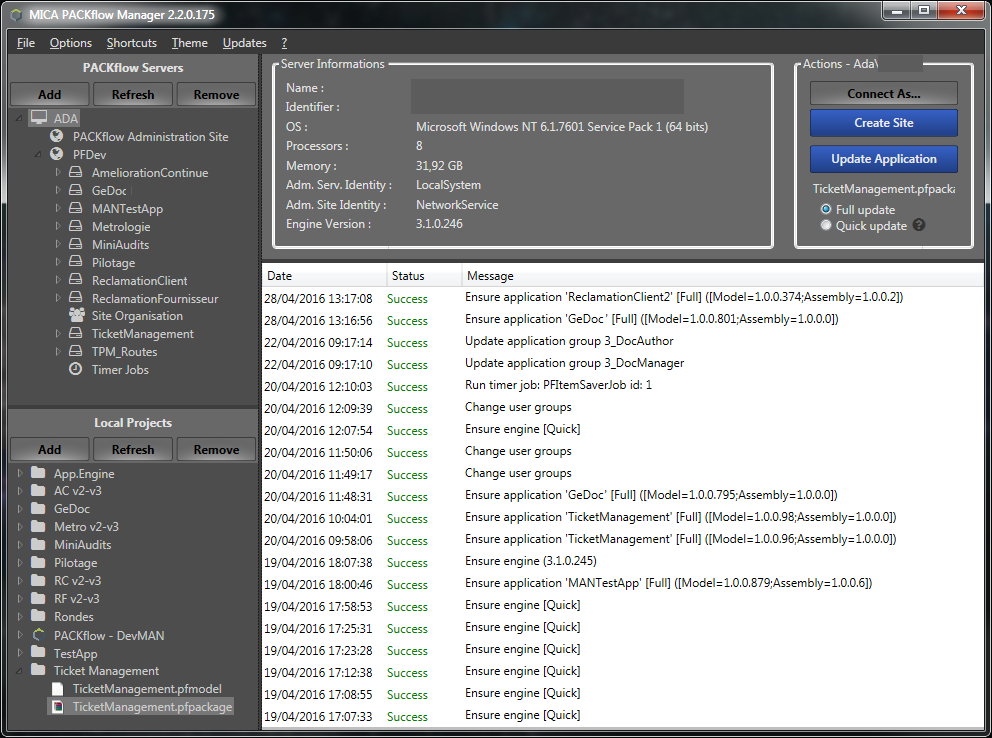
Task: Collapse the PFDev site node
Action: (38, 154)
